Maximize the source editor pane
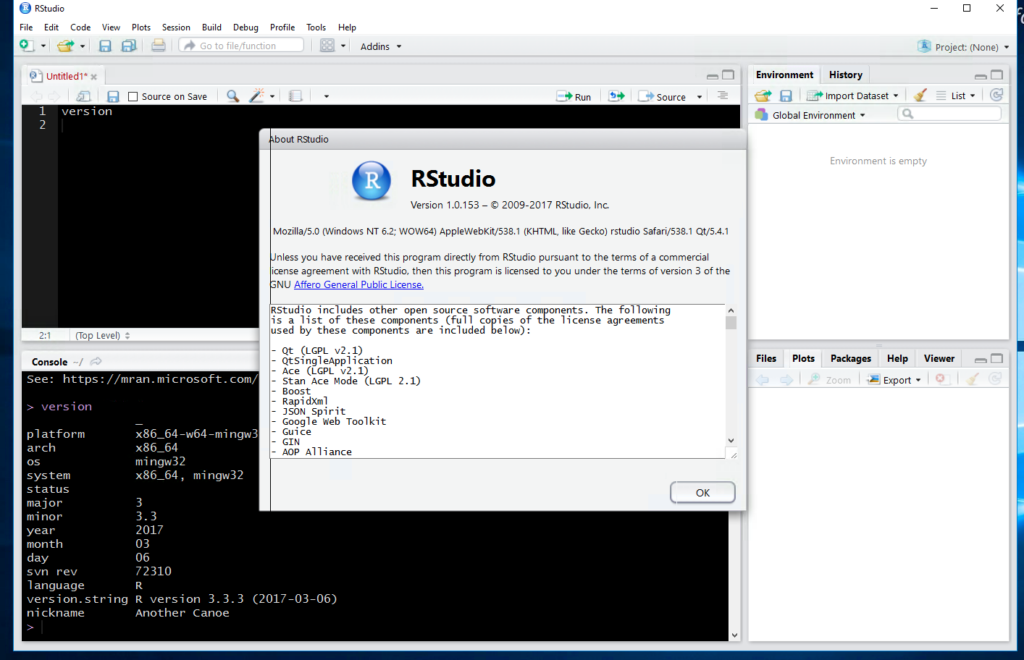The width and height of the screenshot is (1024, 660). [x=728, y=75]
